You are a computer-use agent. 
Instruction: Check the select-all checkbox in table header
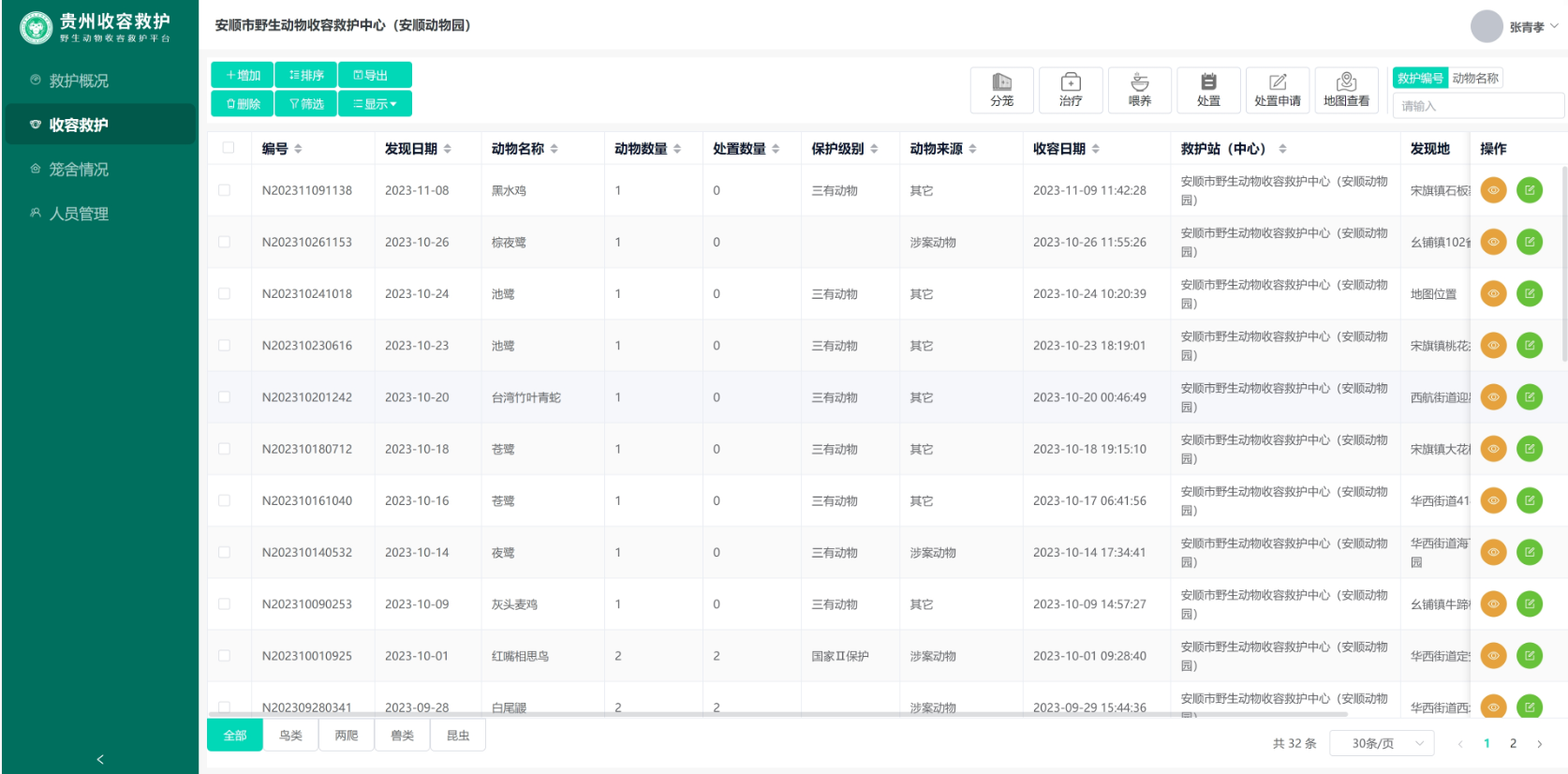point(229,148)
